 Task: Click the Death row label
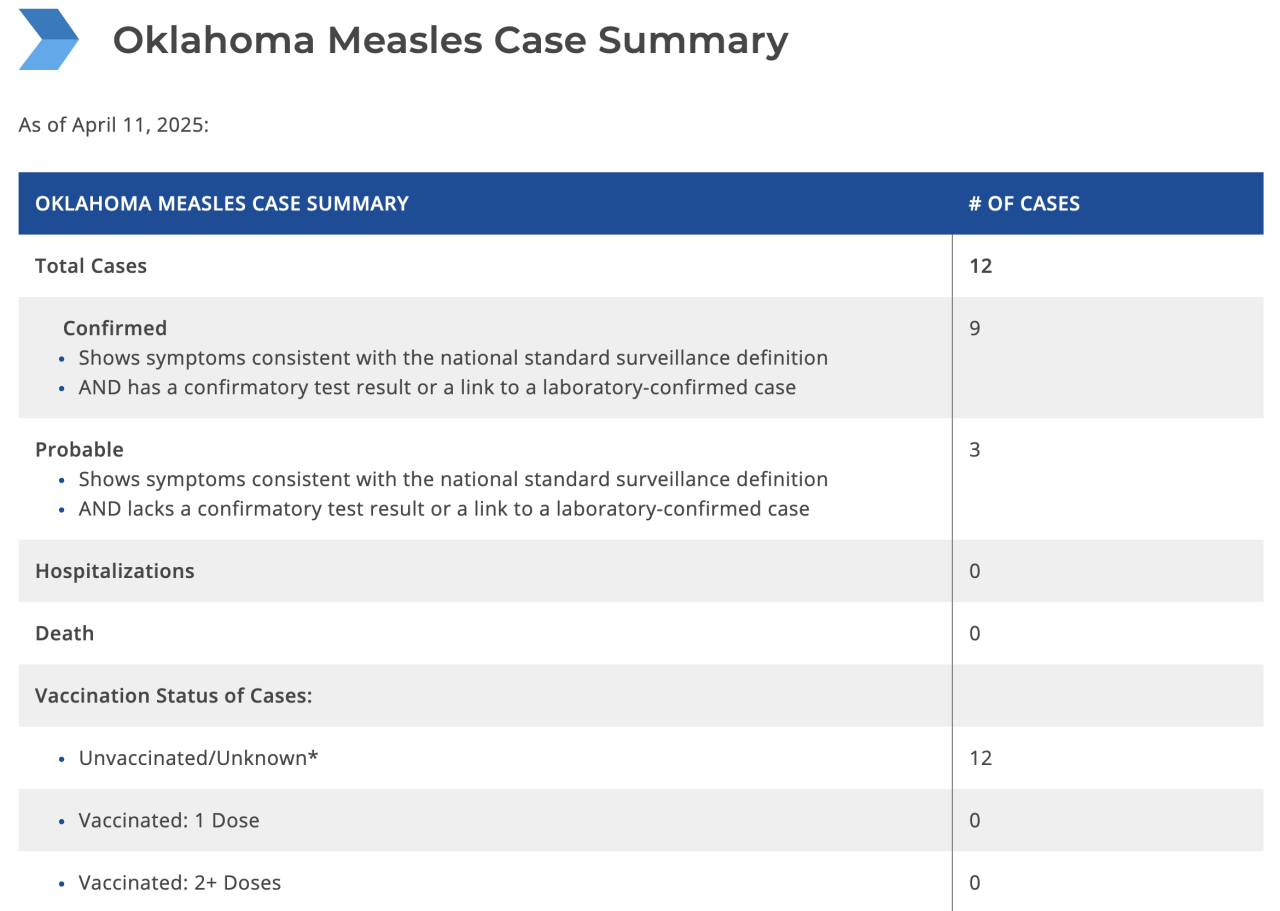(x=64, y=633)
